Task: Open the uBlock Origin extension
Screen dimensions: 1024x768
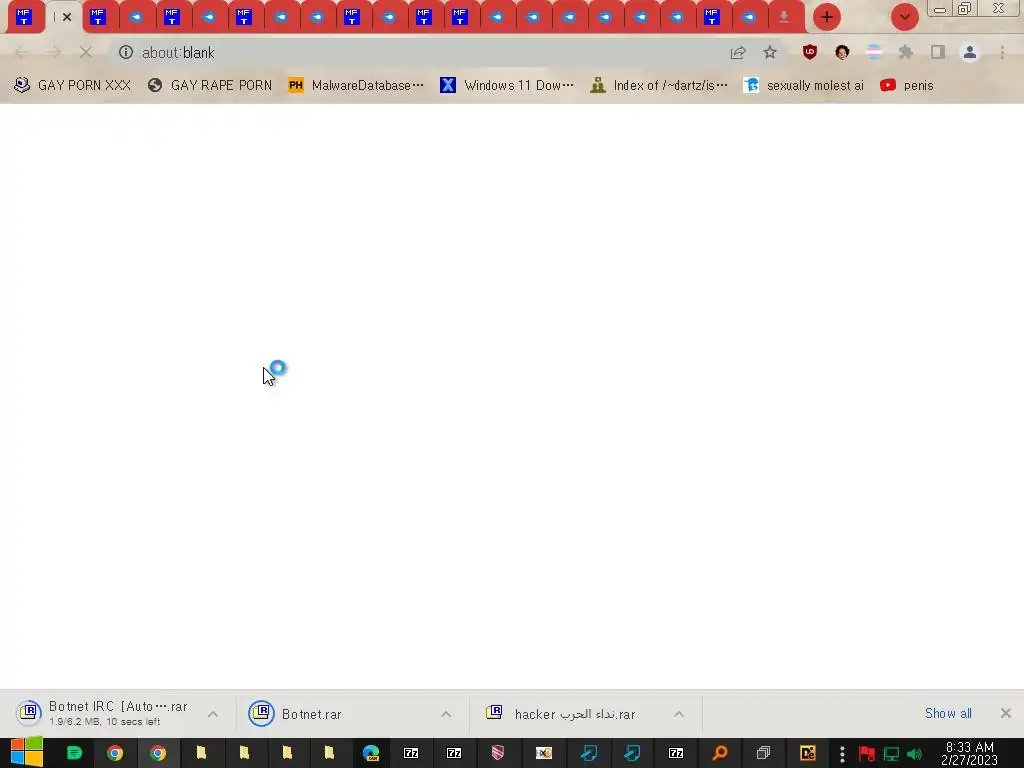Action: point(810,52)
